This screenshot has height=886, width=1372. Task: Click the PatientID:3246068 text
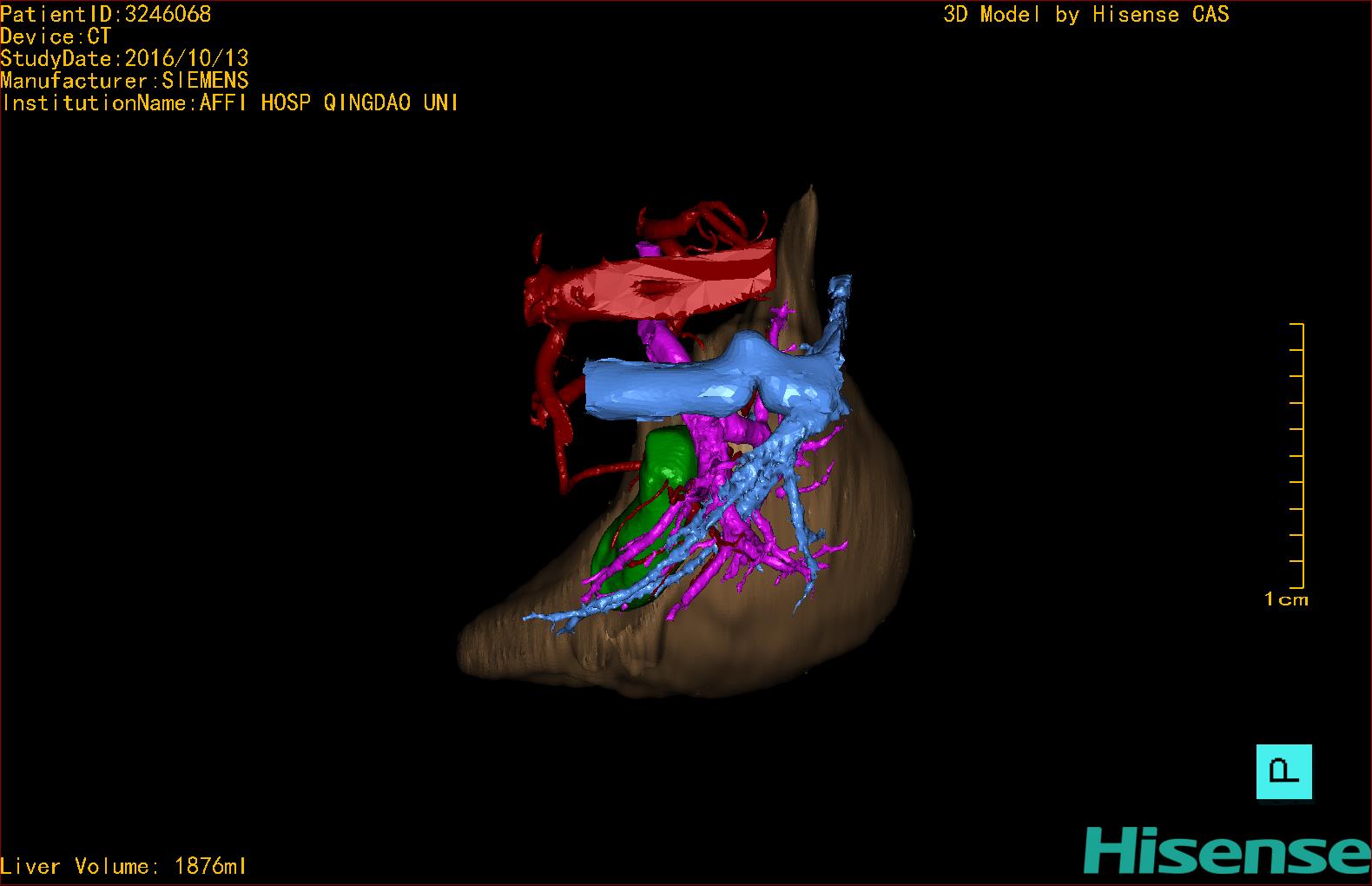pos(106,14)
